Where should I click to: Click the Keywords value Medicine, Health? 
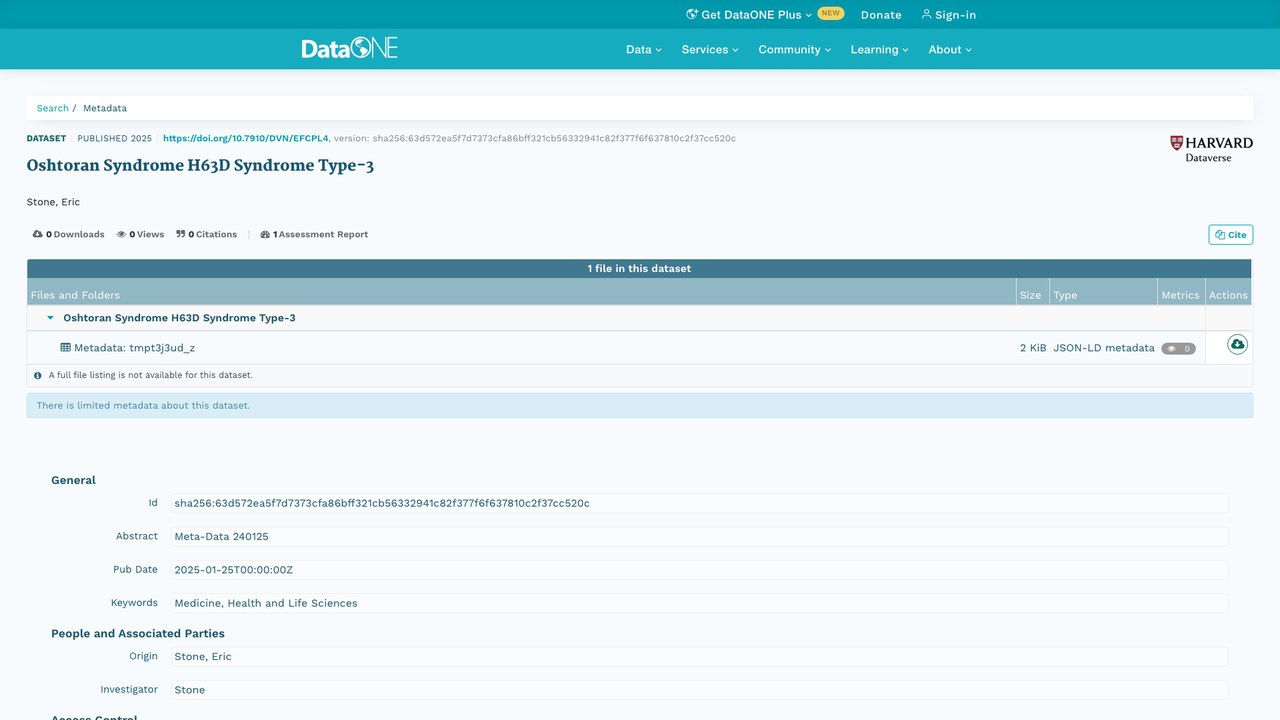click(x=265, y=603)
